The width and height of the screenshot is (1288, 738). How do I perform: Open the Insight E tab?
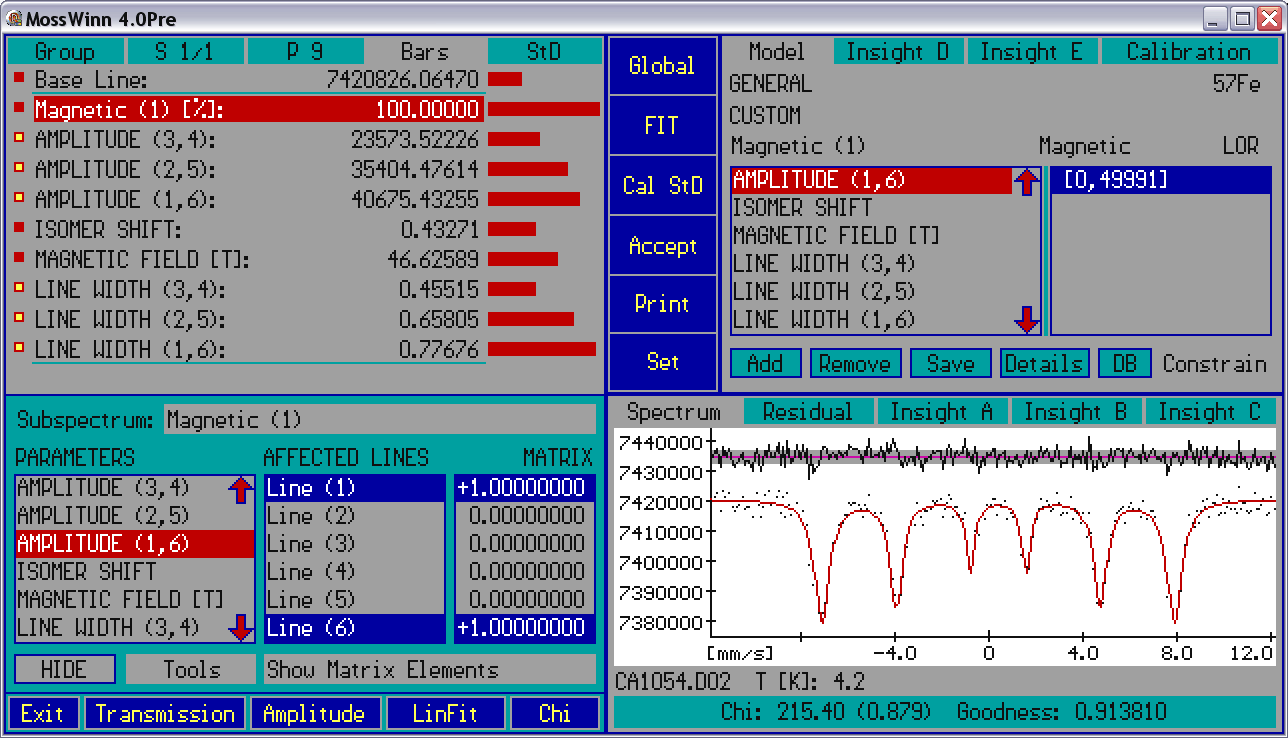[x=1031, y=52]
